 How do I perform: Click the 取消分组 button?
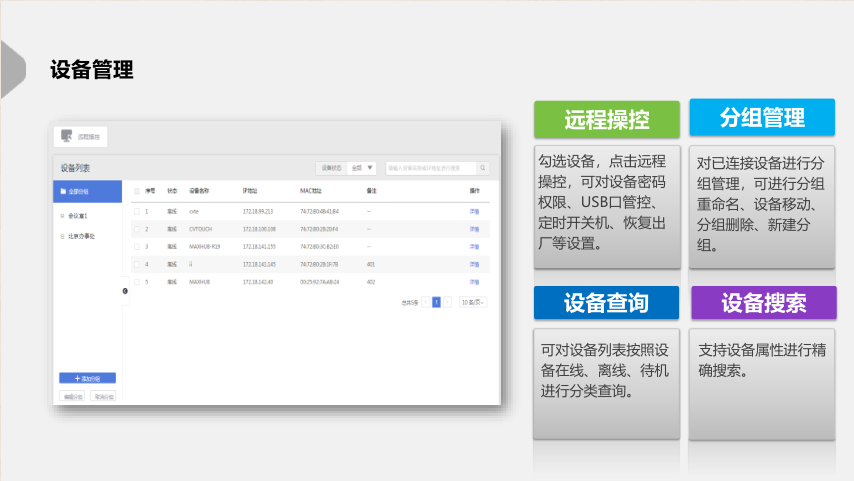[x=103, y=396]
